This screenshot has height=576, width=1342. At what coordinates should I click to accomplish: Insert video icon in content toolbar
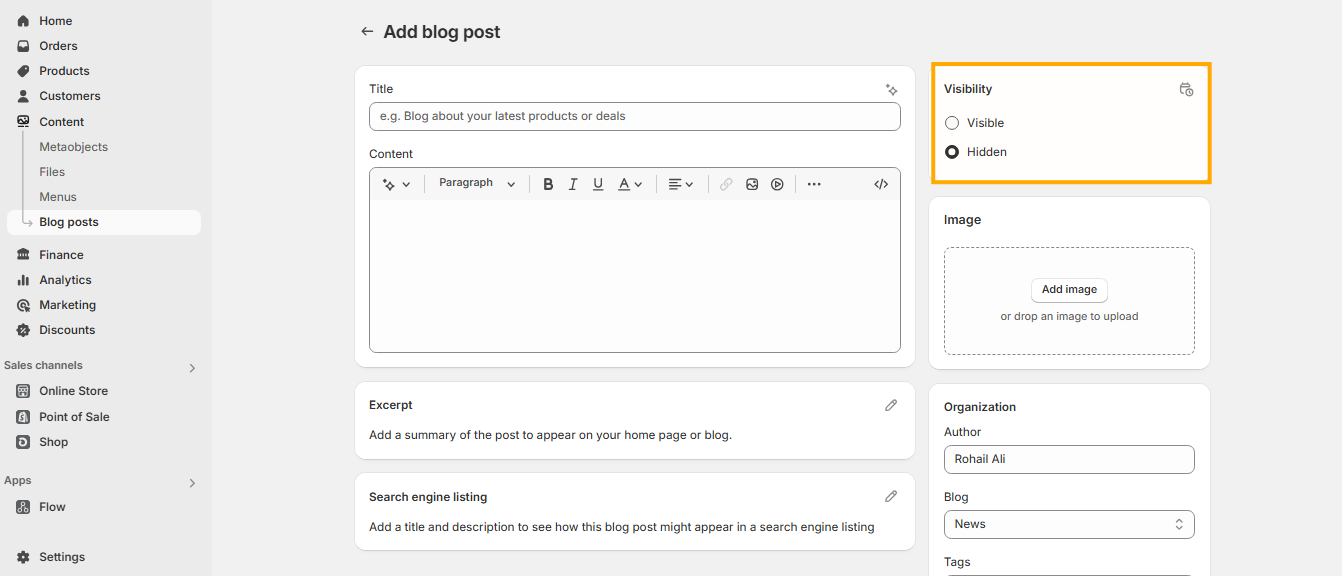coord(777,184)
